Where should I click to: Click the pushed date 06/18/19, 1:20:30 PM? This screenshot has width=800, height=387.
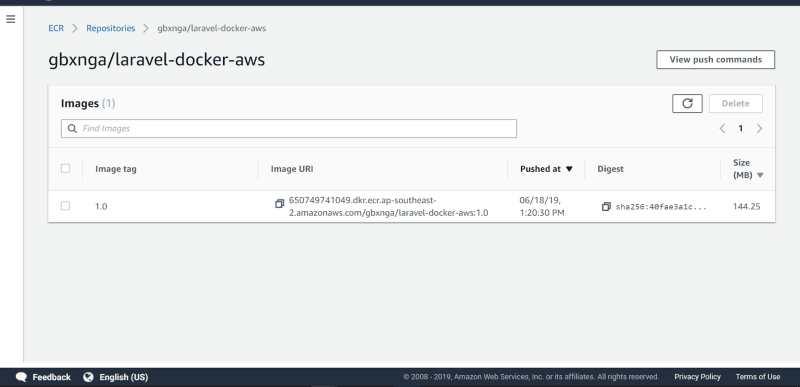pos(542,207)
